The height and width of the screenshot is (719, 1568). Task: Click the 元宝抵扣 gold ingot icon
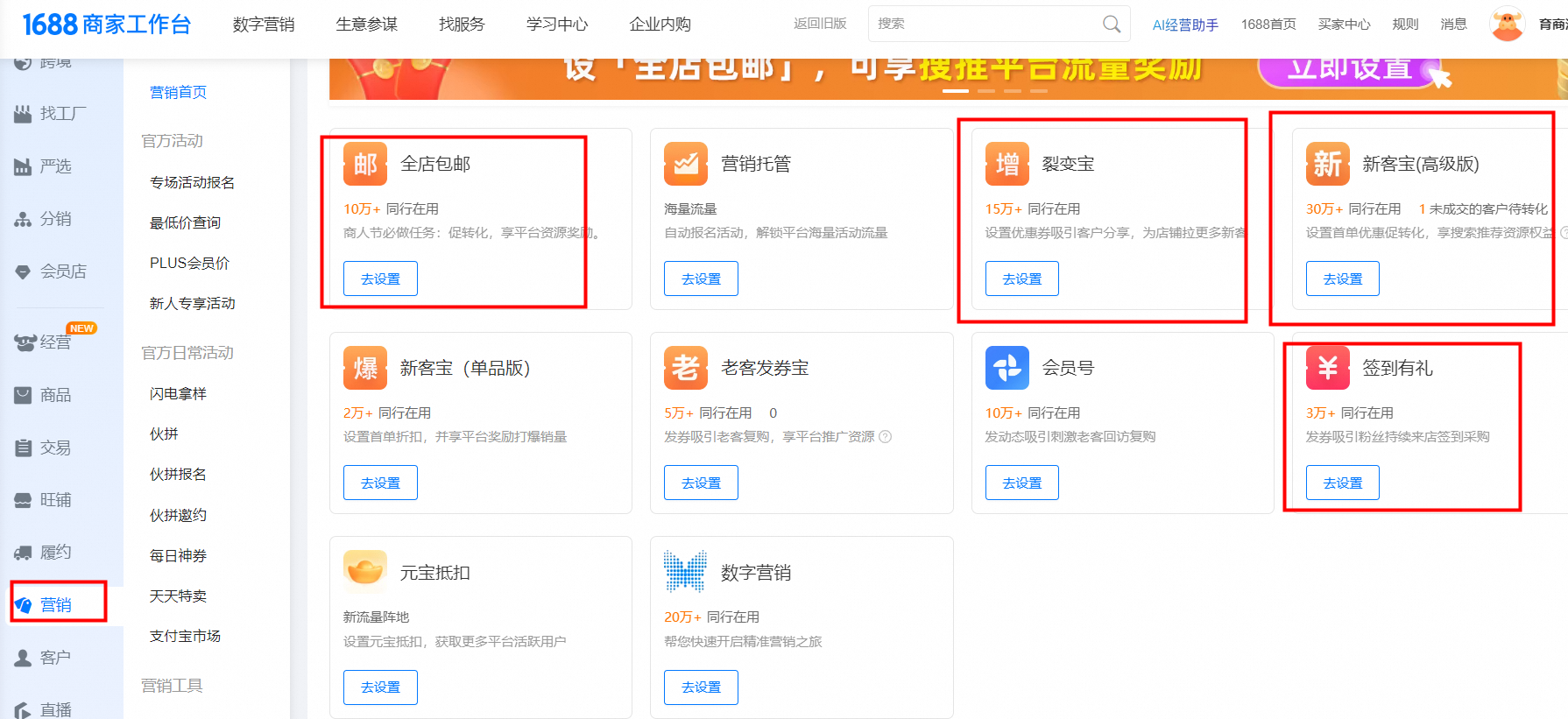[x=364, y=572]
